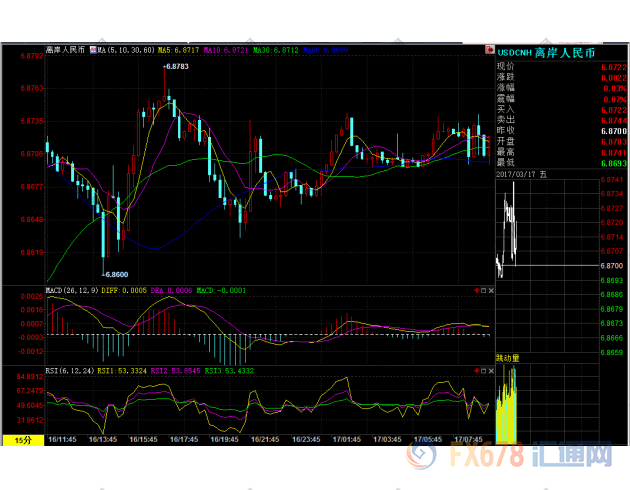The image size is (630, 490).
Task: Click the 16/21:45 time axis label
Action: (264, 439)
